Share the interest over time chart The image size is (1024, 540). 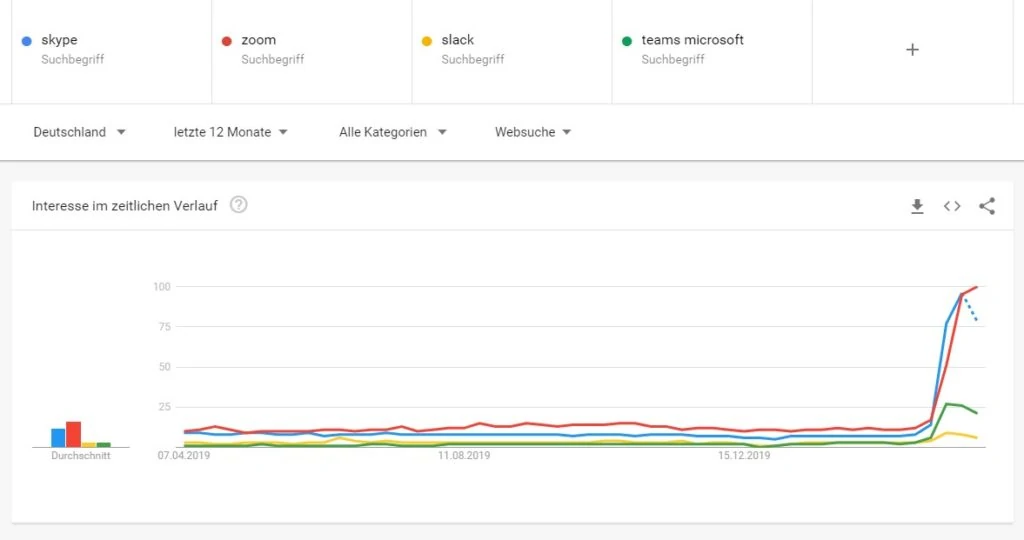[987, 206]
